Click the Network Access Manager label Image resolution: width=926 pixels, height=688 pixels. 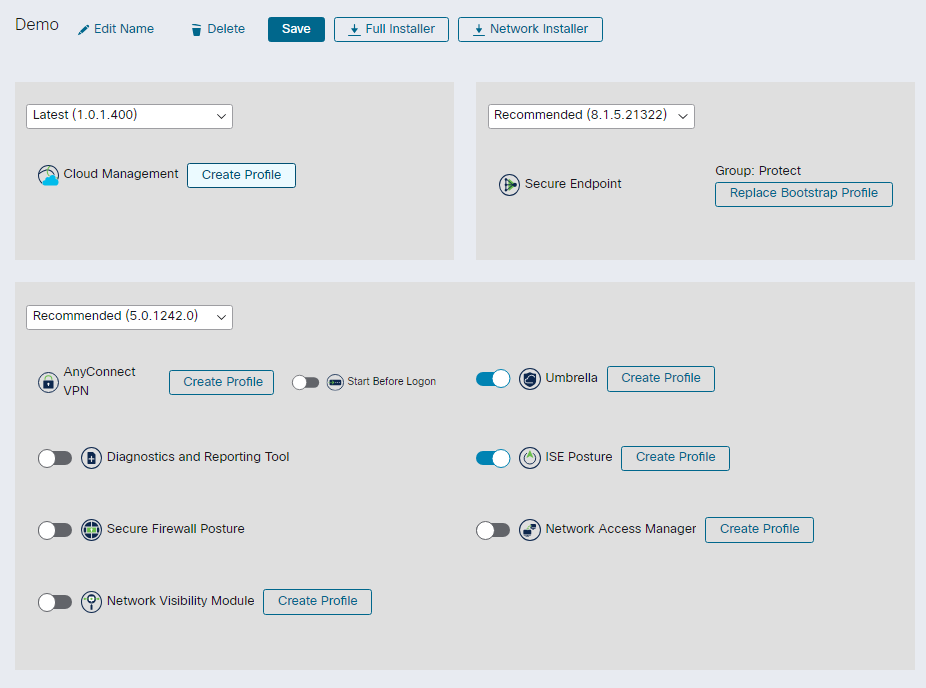click(x=621, y=529)
